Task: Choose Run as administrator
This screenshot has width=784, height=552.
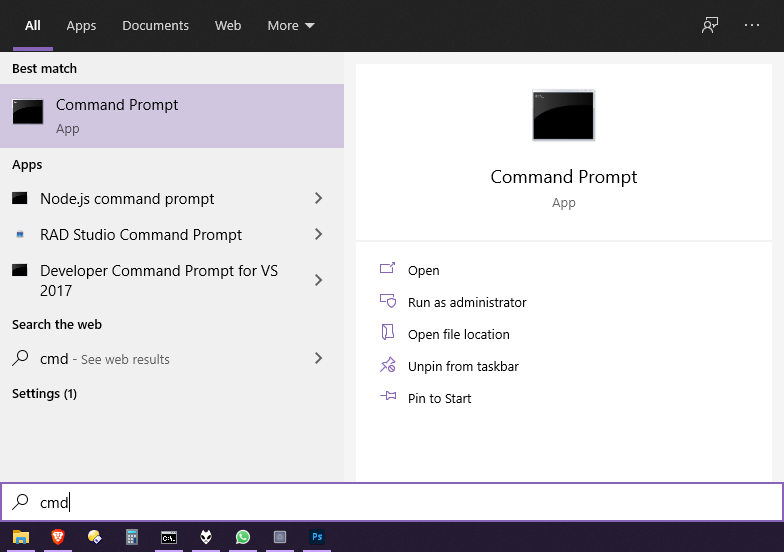Action: [x=467, y=302]
